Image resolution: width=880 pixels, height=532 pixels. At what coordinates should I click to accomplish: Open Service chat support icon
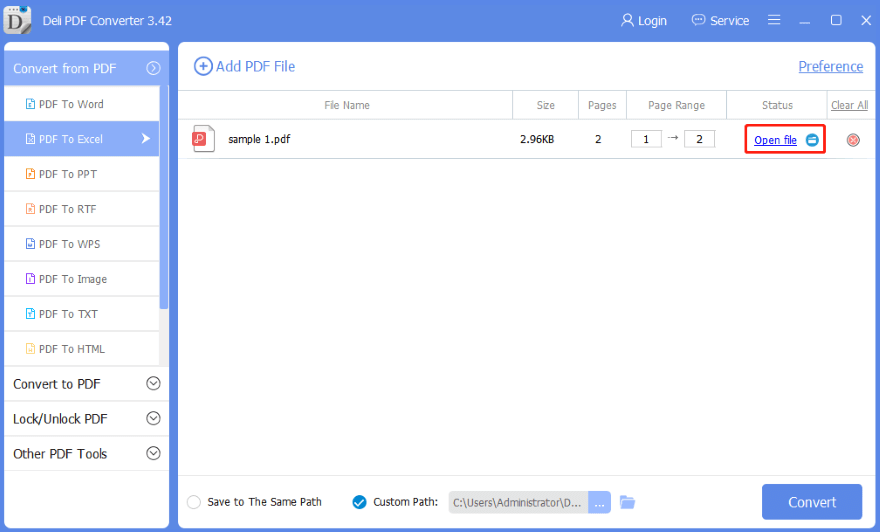698,20
